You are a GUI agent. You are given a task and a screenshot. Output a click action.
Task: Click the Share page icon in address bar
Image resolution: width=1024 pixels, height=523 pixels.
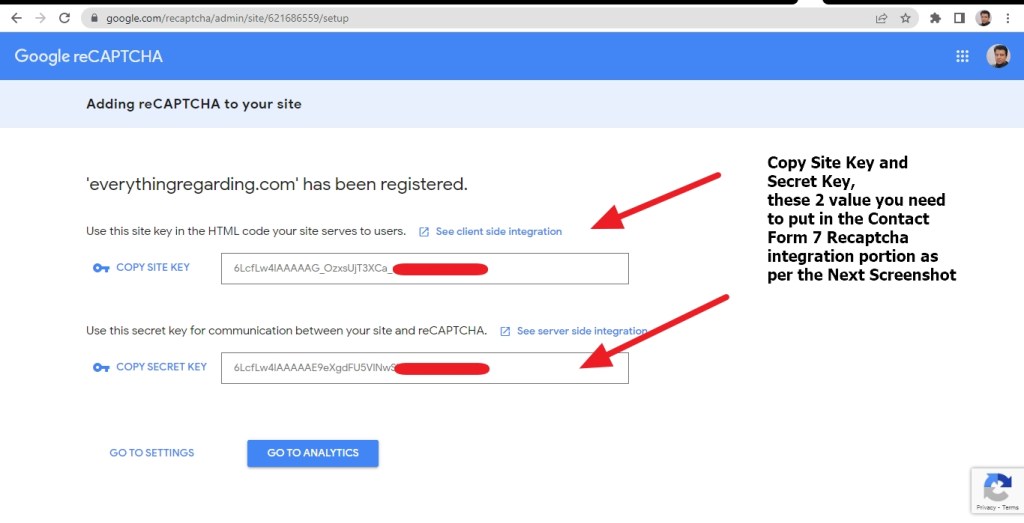tap(881, 18)
